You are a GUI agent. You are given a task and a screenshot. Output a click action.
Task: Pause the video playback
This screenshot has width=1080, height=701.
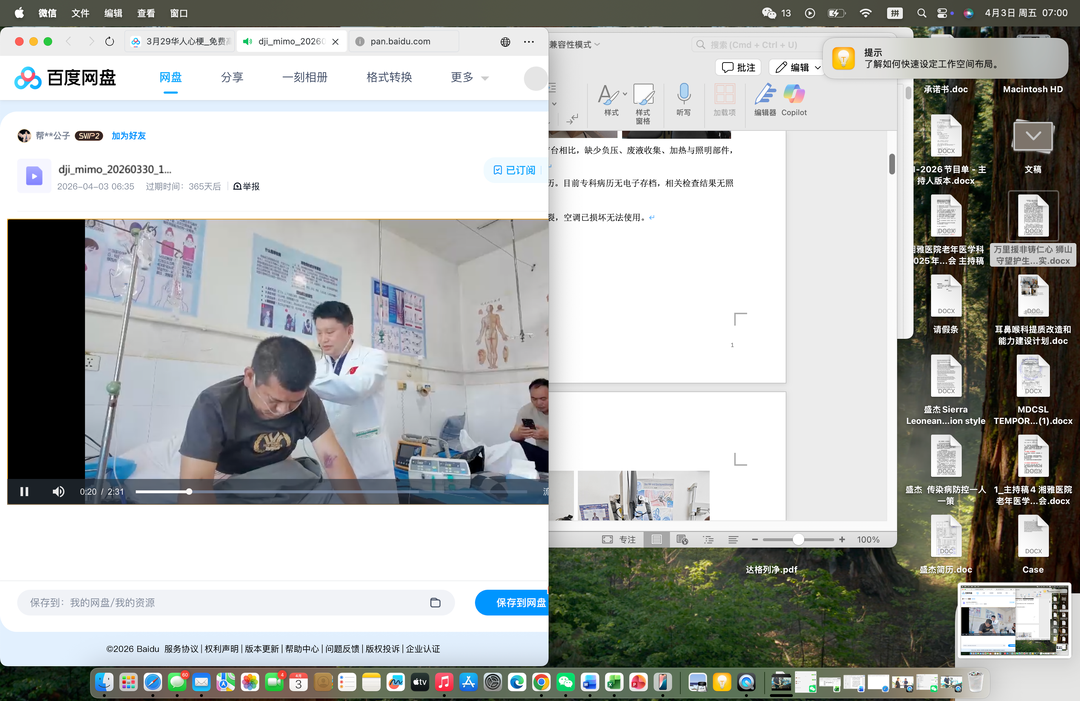[x=24, y=491]
